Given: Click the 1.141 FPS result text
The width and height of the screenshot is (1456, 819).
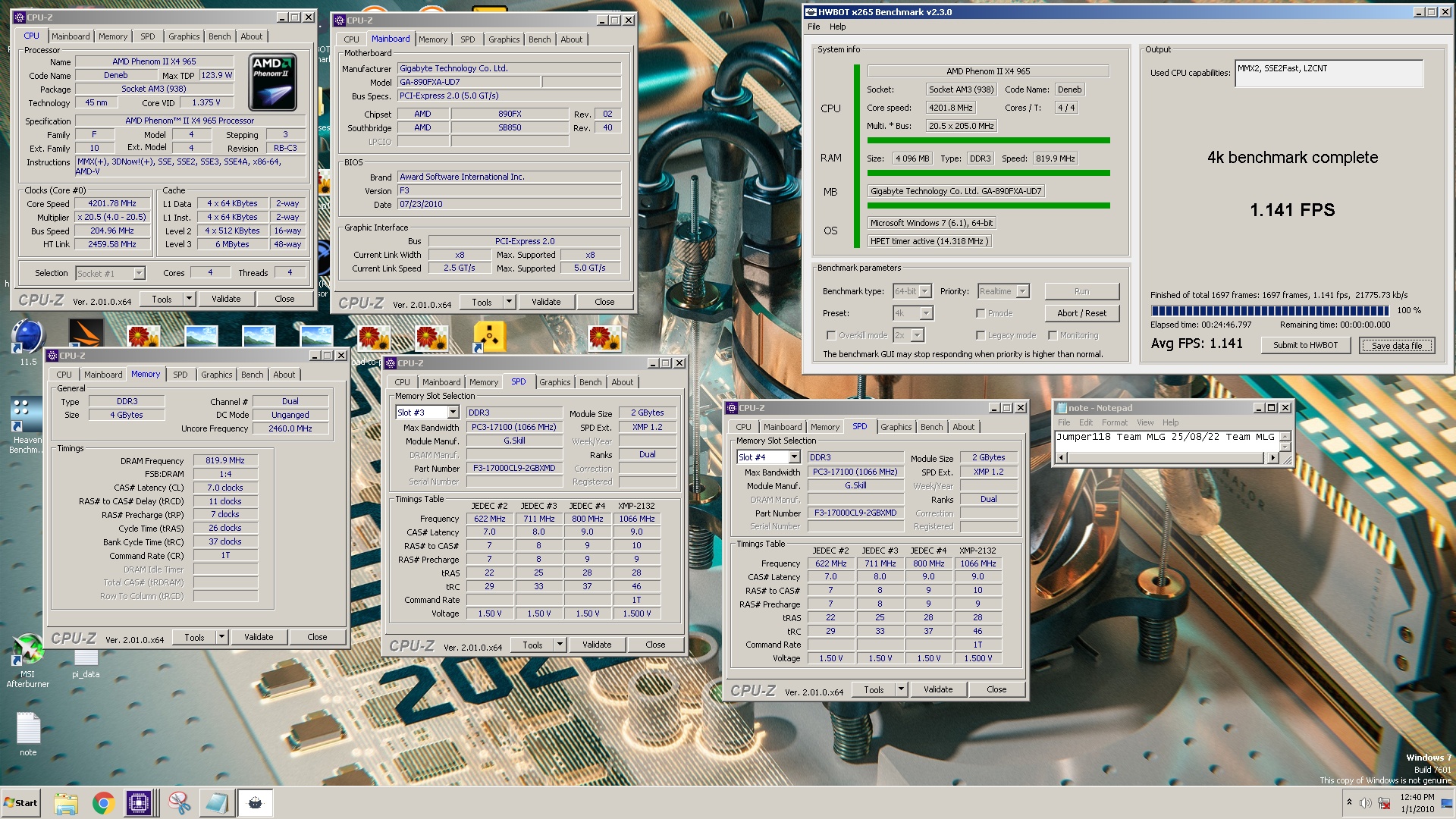Looking at the screenshot, I should click(x=1292, y=210).
